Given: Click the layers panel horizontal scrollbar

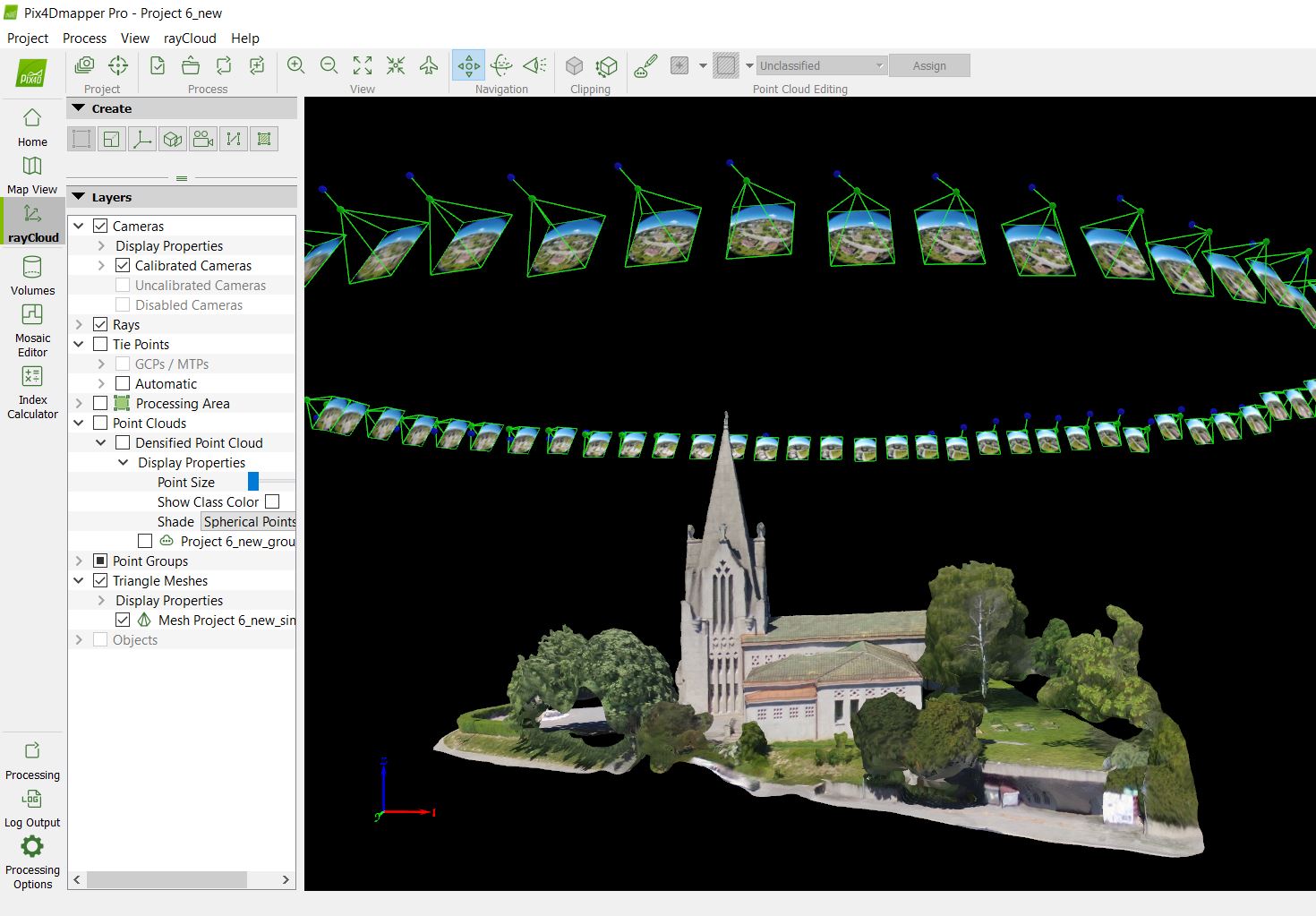Looking at the screenshot, I should [167, 880].
